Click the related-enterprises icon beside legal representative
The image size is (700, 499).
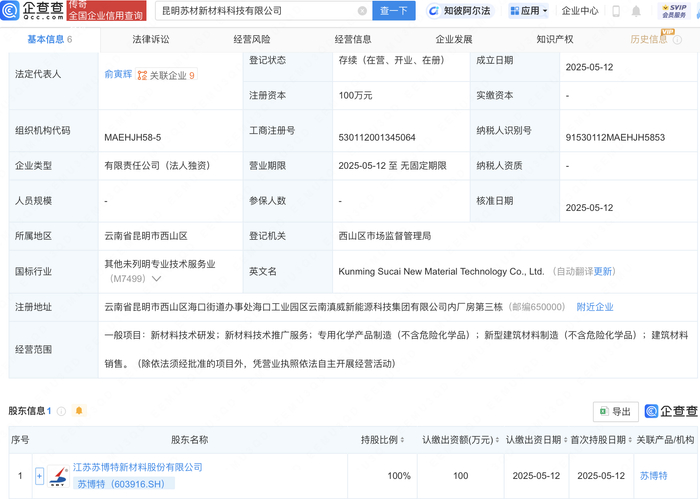[142, 75]
